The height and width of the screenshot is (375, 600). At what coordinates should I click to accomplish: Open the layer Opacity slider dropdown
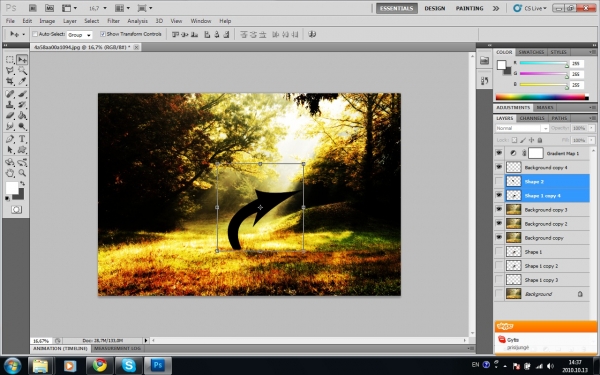coord(592,128)
